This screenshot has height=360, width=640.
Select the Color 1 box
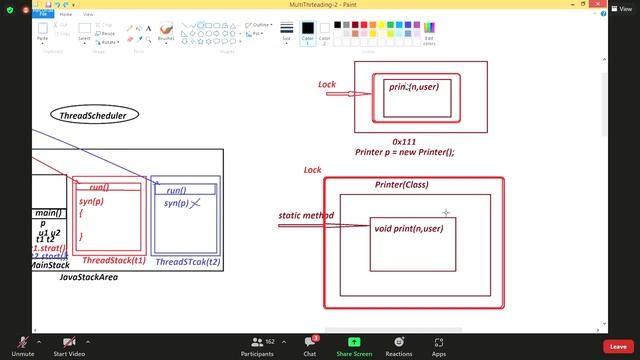coord(308,33)
